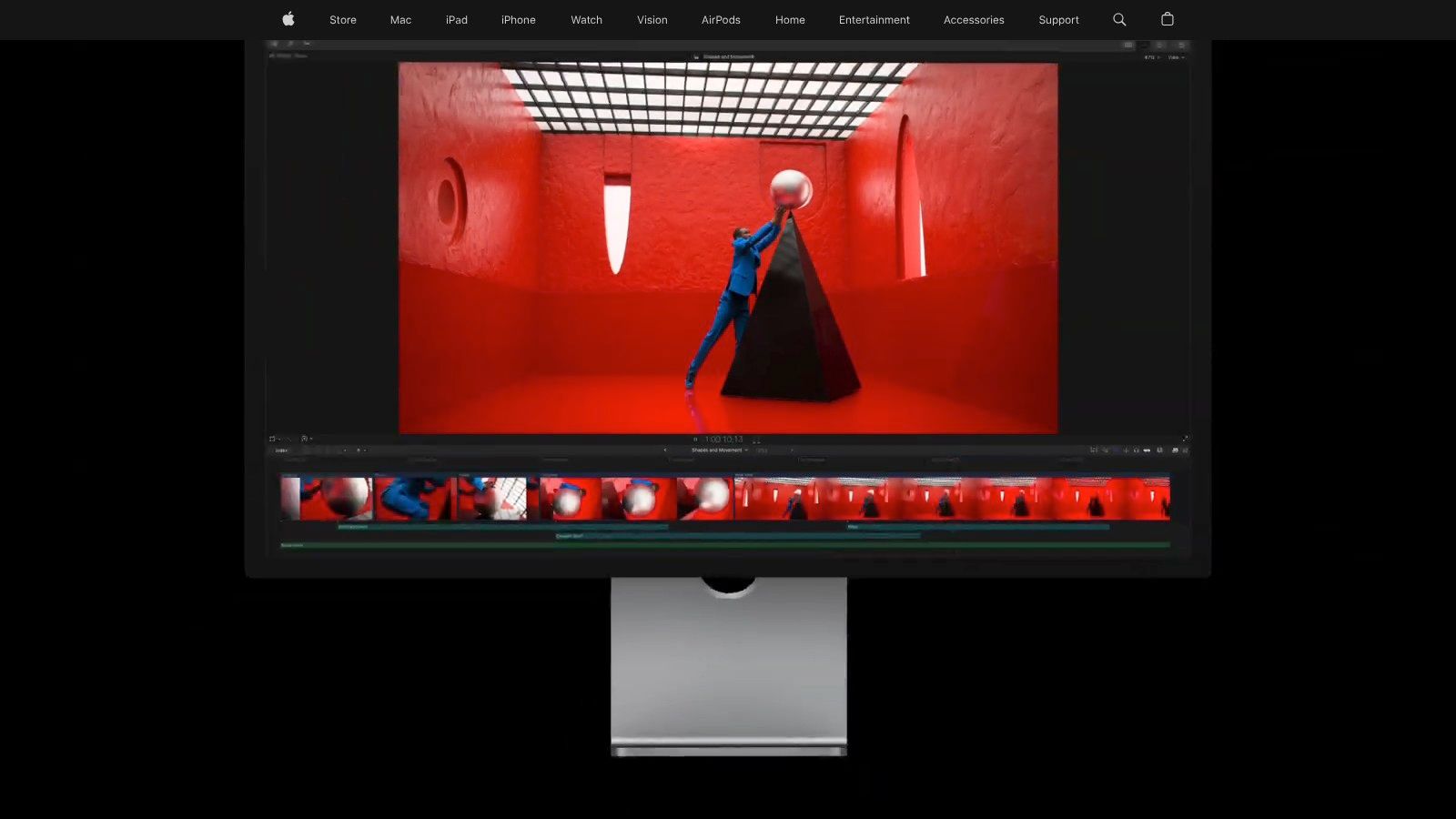Select iPad in the navigation bar
Viewport: 1456px width, 819px height.
[457, 20]
